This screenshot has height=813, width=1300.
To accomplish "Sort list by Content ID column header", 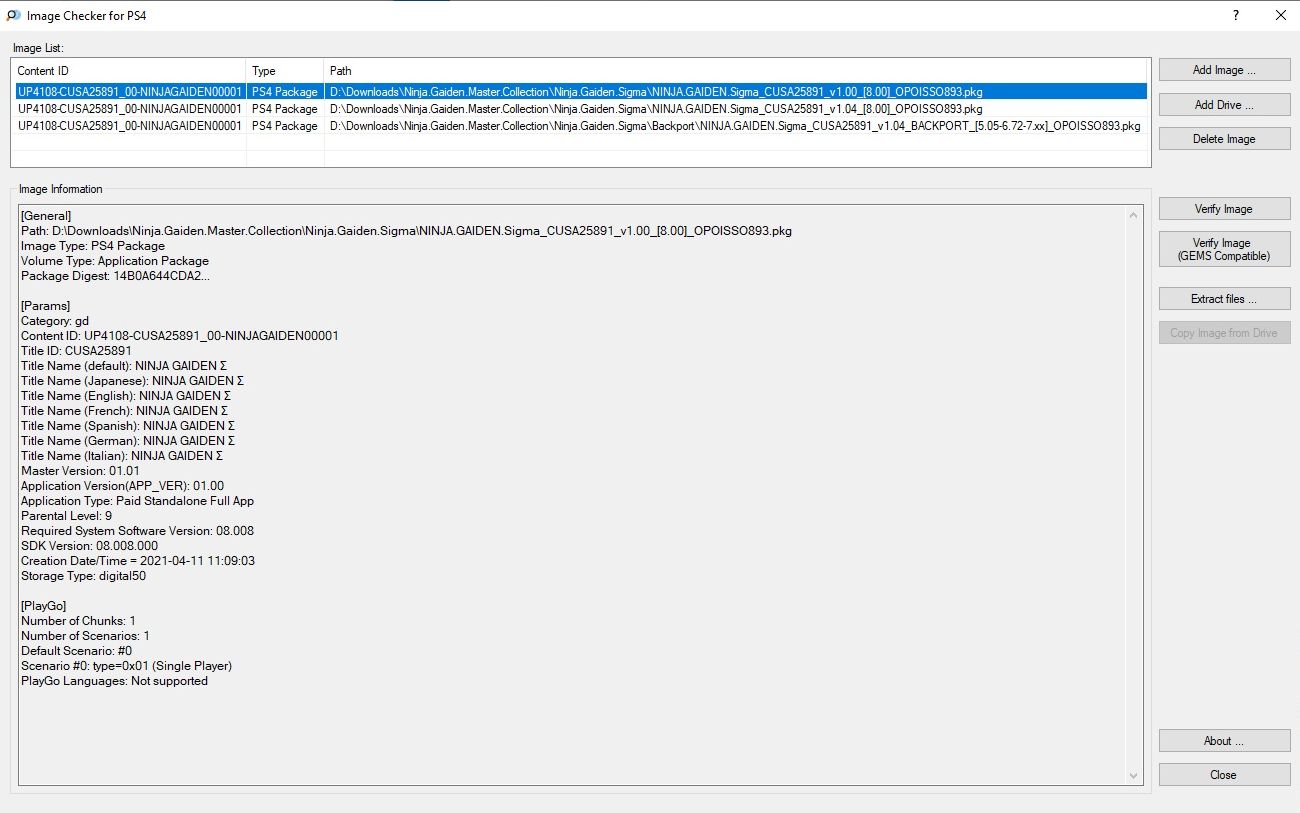I will 129,71.
